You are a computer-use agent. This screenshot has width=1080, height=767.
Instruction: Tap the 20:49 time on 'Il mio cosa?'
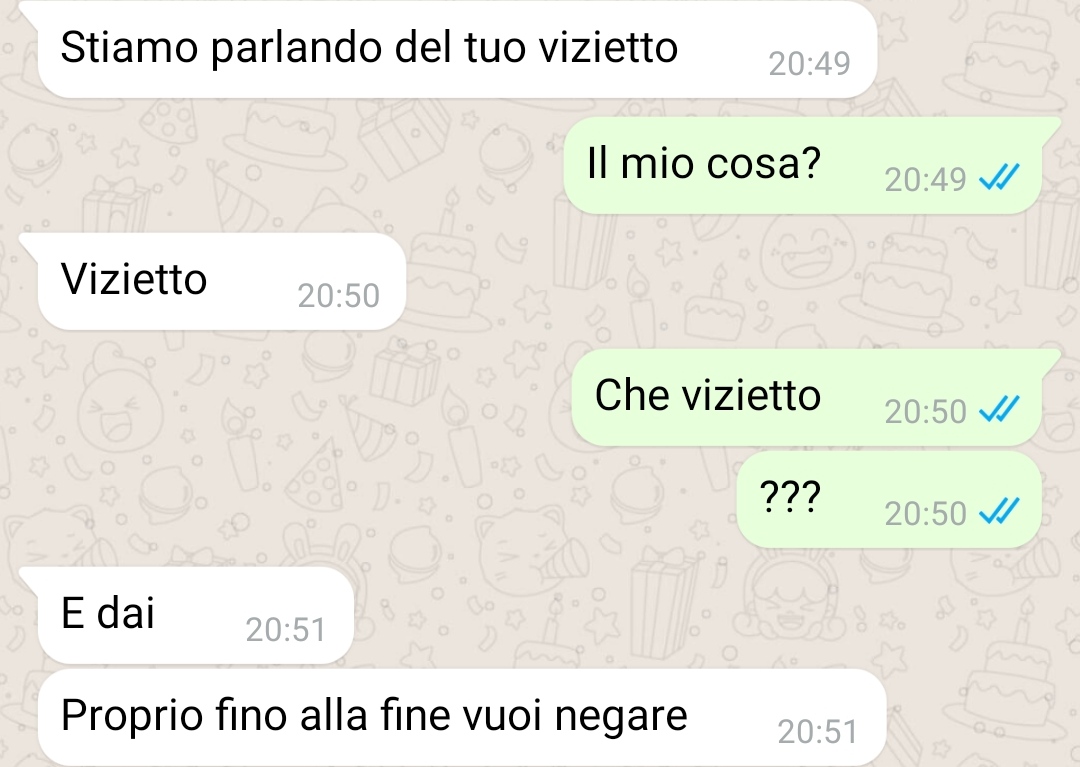(x=926, y=180)
